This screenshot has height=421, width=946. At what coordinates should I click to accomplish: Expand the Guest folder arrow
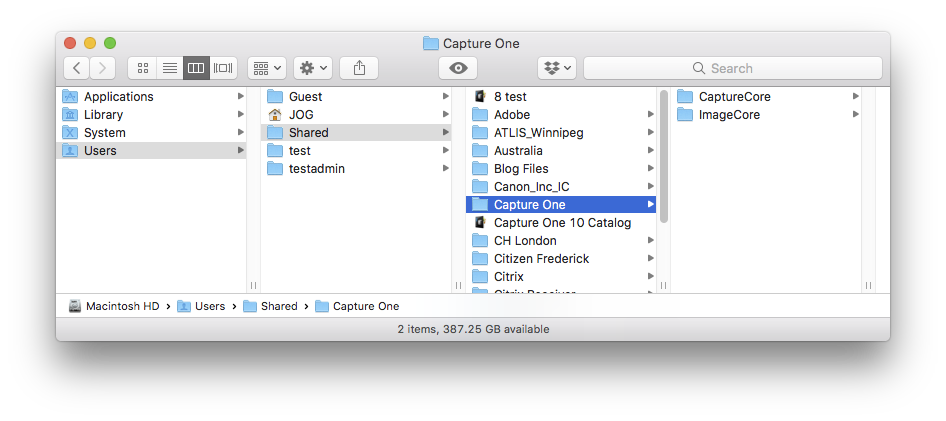pos(445,97)
